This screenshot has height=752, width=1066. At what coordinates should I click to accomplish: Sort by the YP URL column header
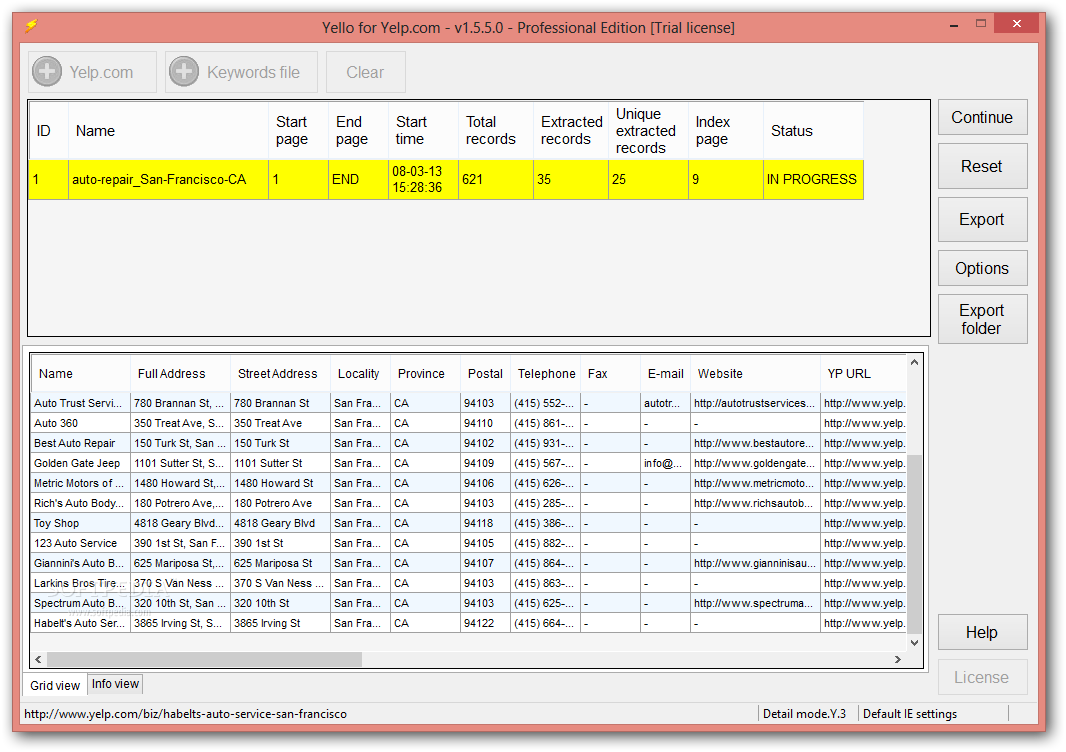pos(863,374)
